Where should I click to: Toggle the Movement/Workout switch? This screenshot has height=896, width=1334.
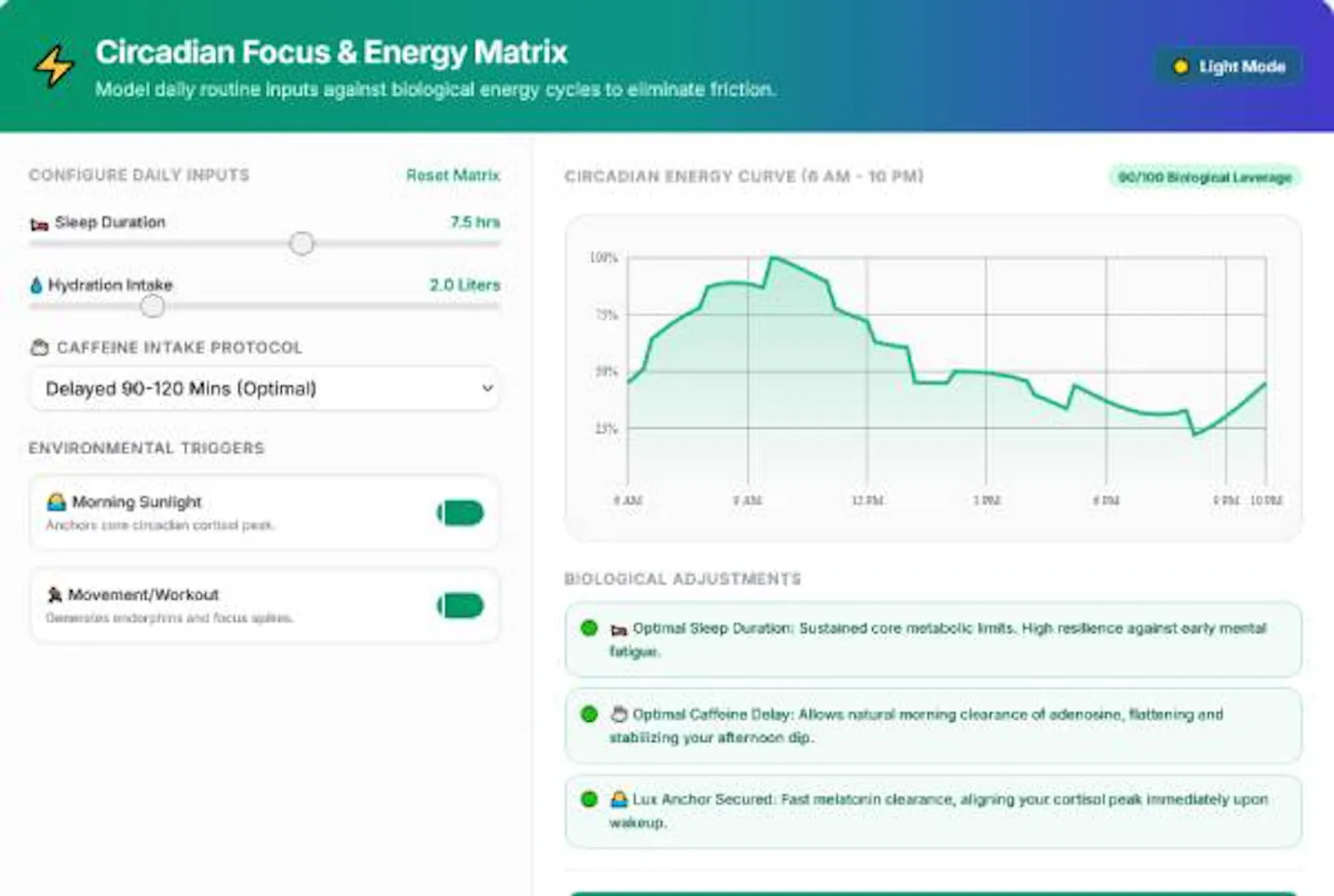pyautogui.click(x=460, y=606)
